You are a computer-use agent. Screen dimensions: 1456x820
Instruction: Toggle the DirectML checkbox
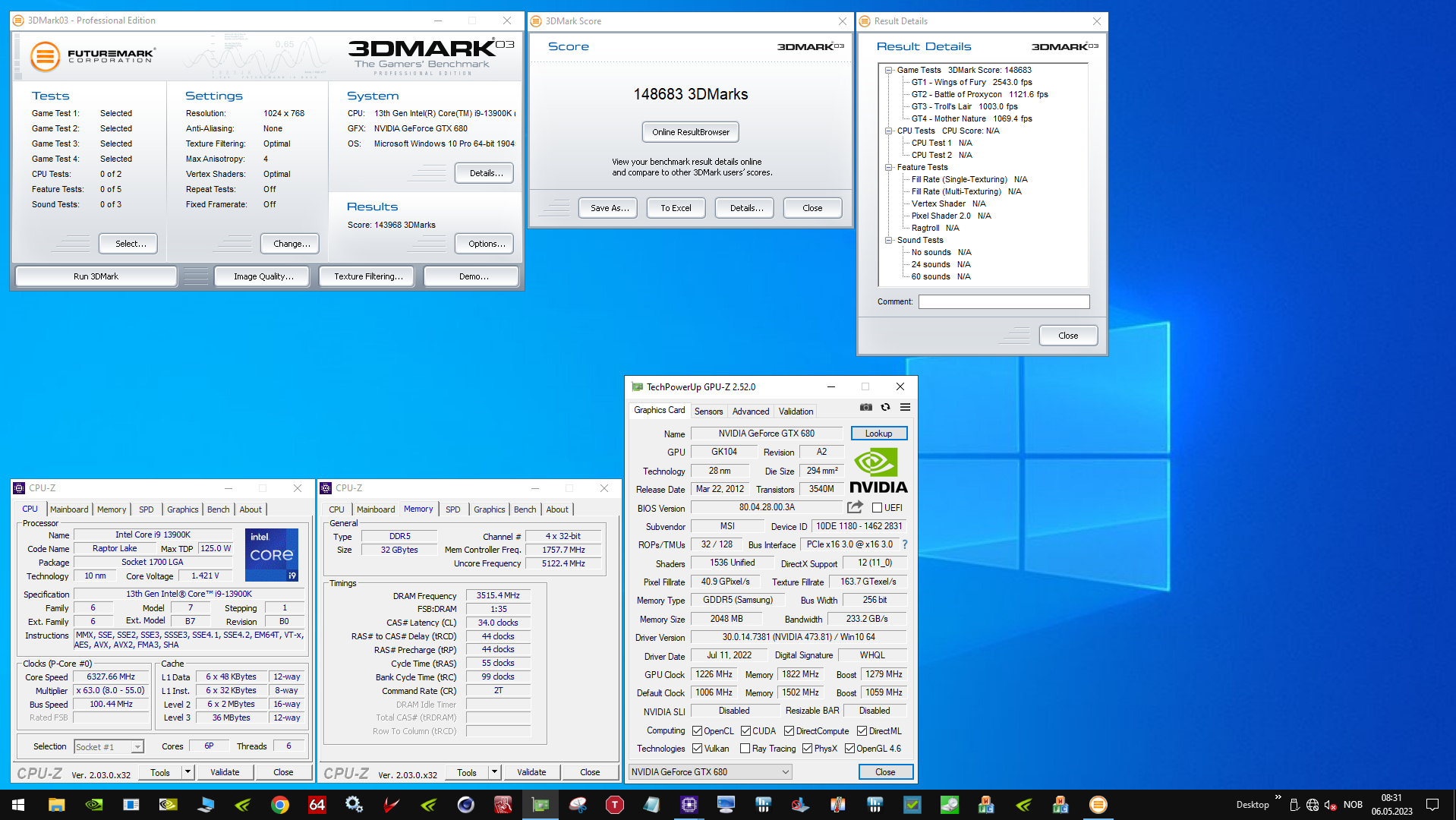tap(862, 731)
